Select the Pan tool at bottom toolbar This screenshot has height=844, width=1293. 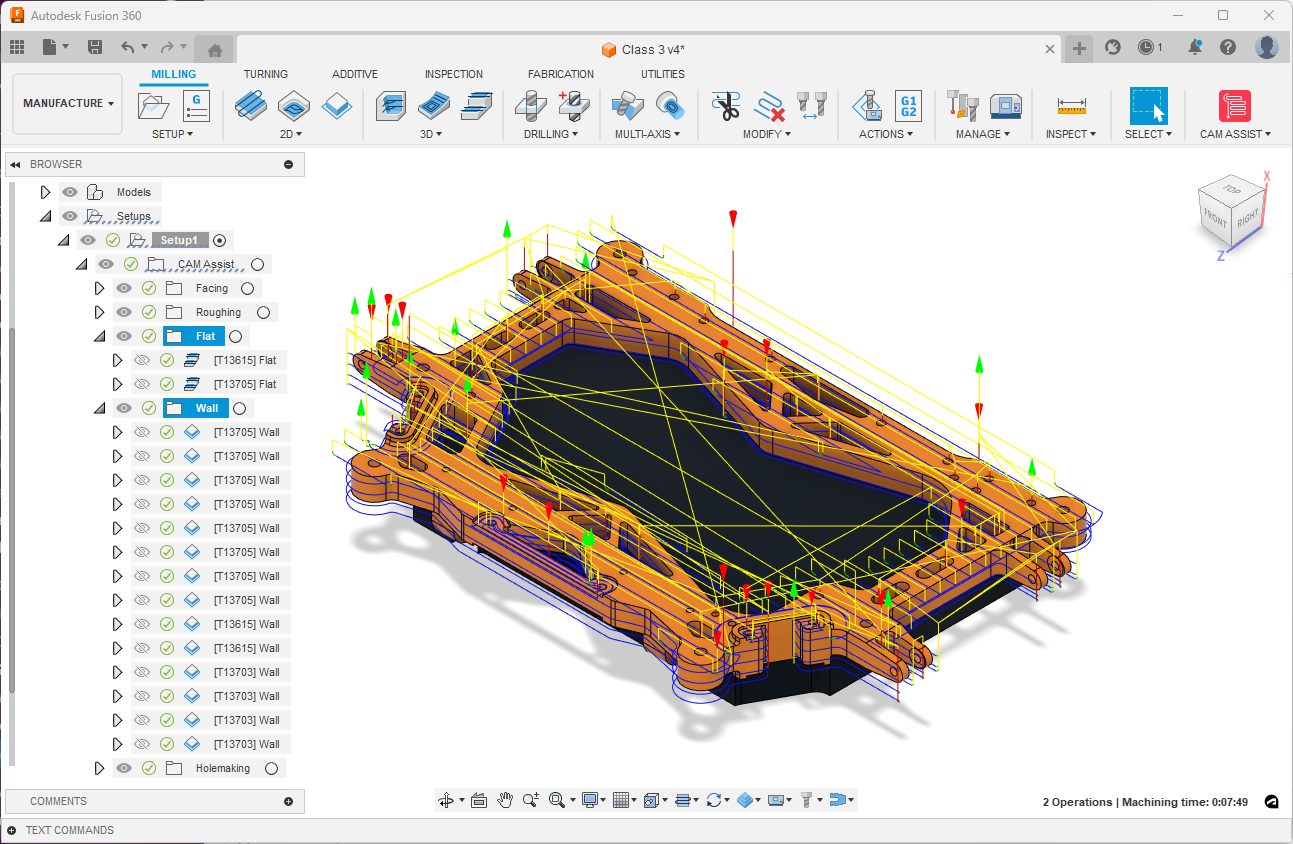(x=505, y=800)
